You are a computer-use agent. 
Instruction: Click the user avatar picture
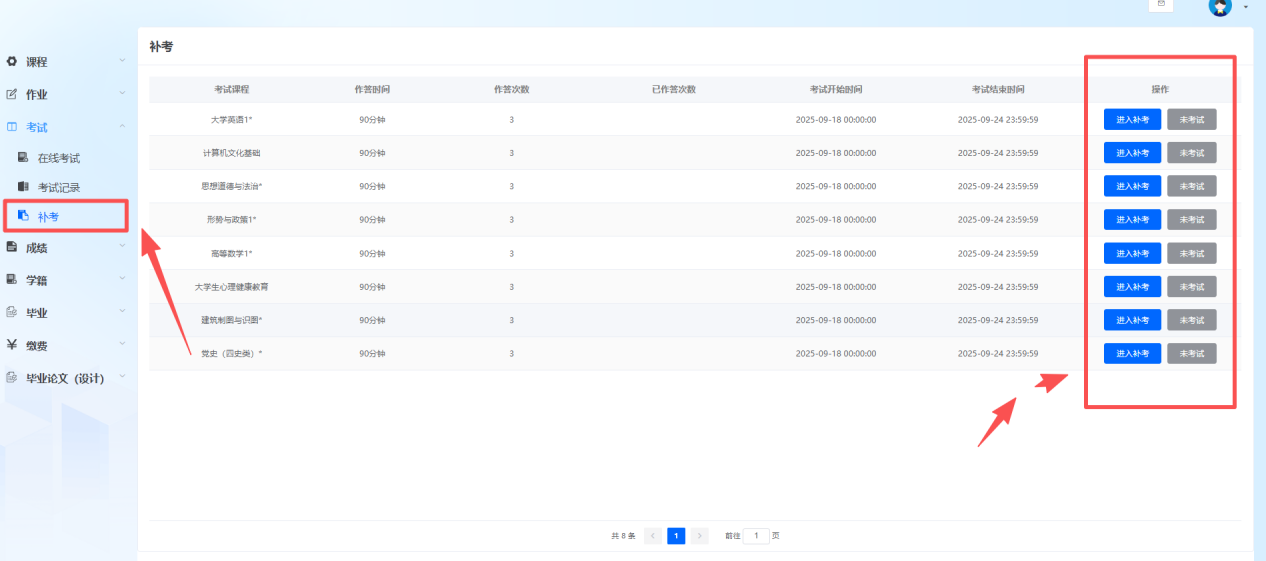click(x=1219, y=7)
